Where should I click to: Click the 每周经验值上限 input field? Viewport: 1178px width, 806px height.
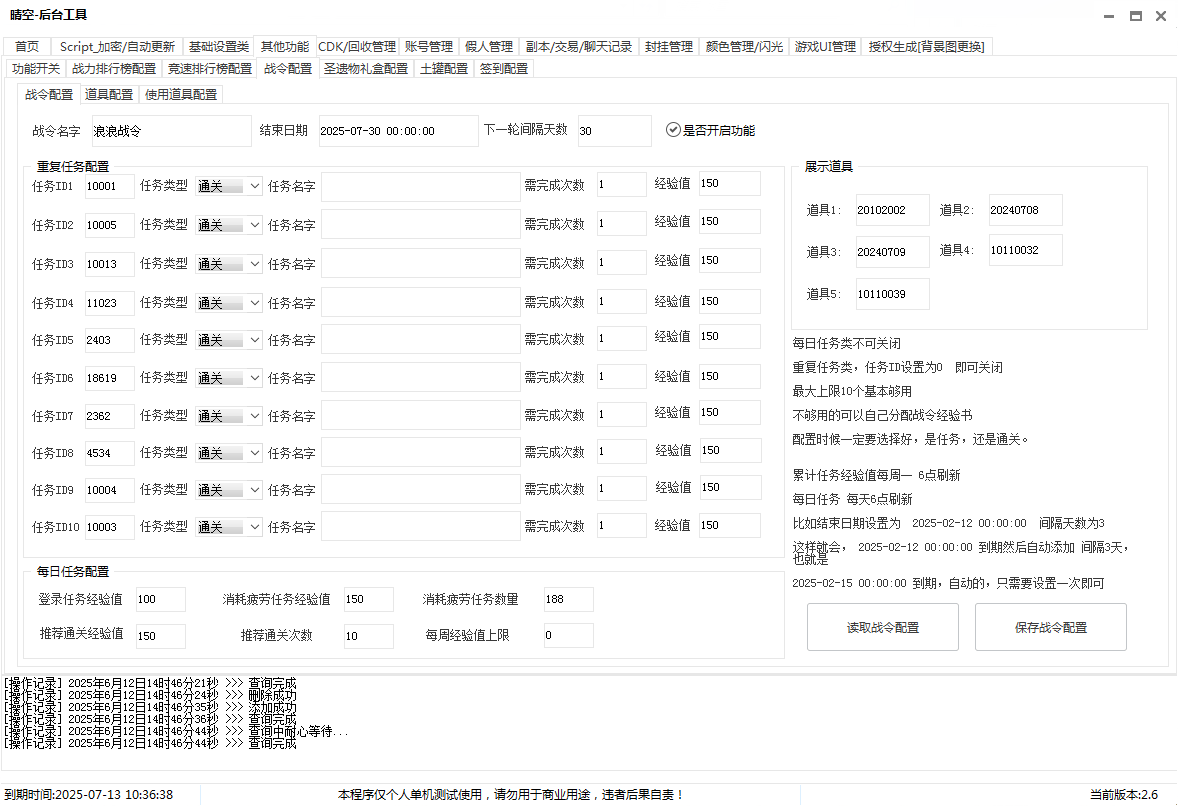tap(568, 635)
